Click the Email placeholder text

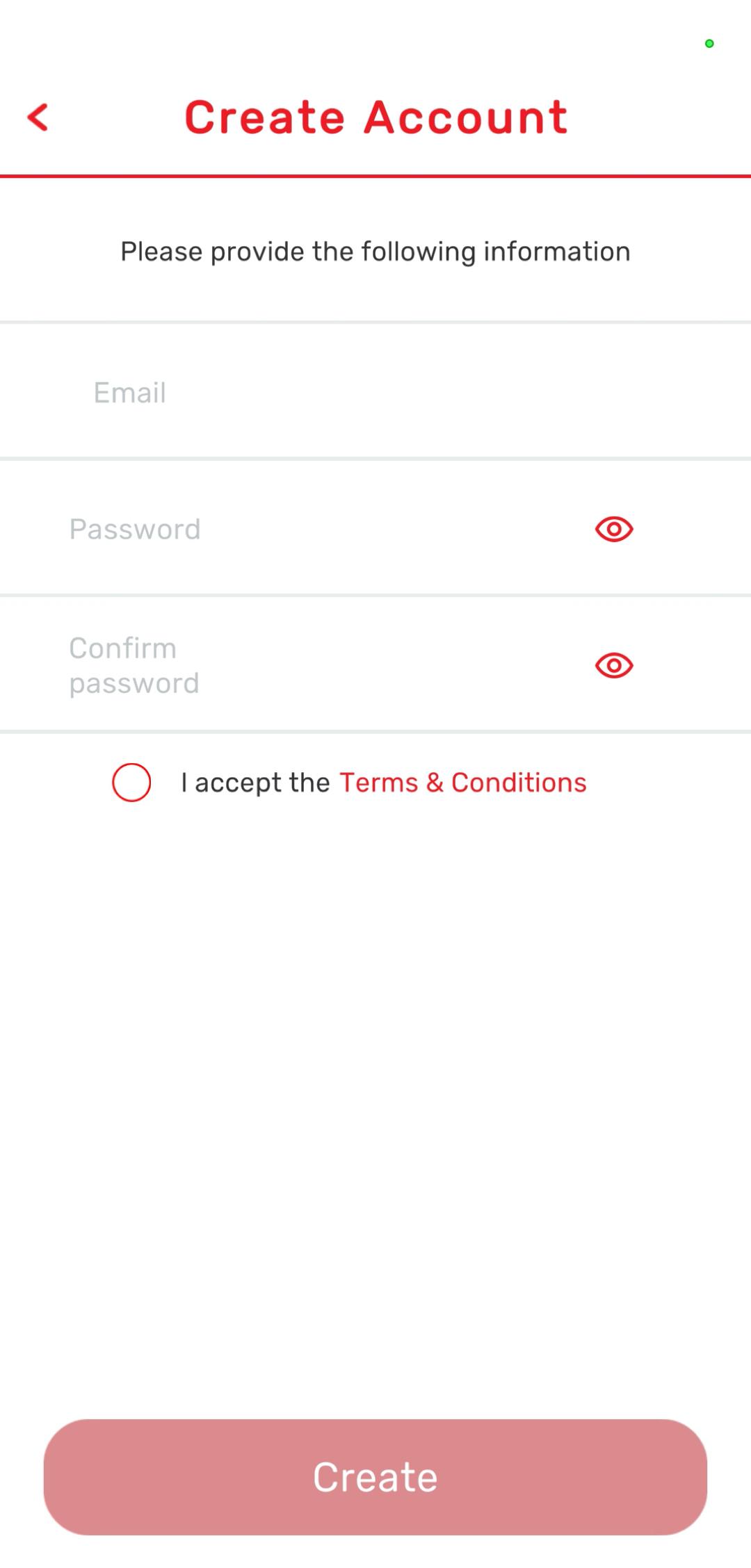point(130,393)
